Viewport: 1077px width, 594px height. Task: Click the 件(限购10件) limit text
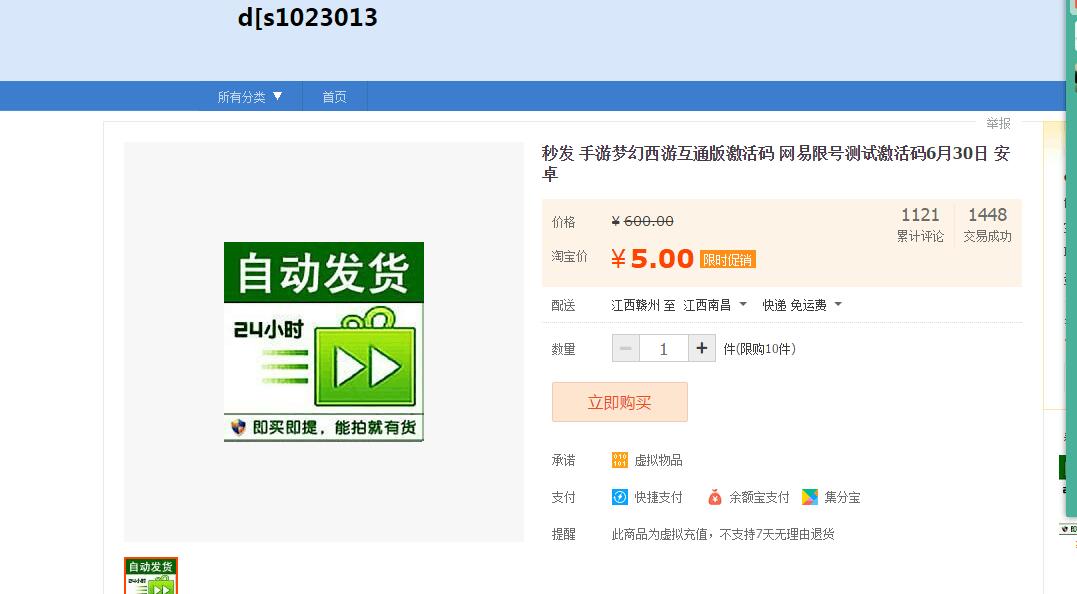tap(760, 349)
